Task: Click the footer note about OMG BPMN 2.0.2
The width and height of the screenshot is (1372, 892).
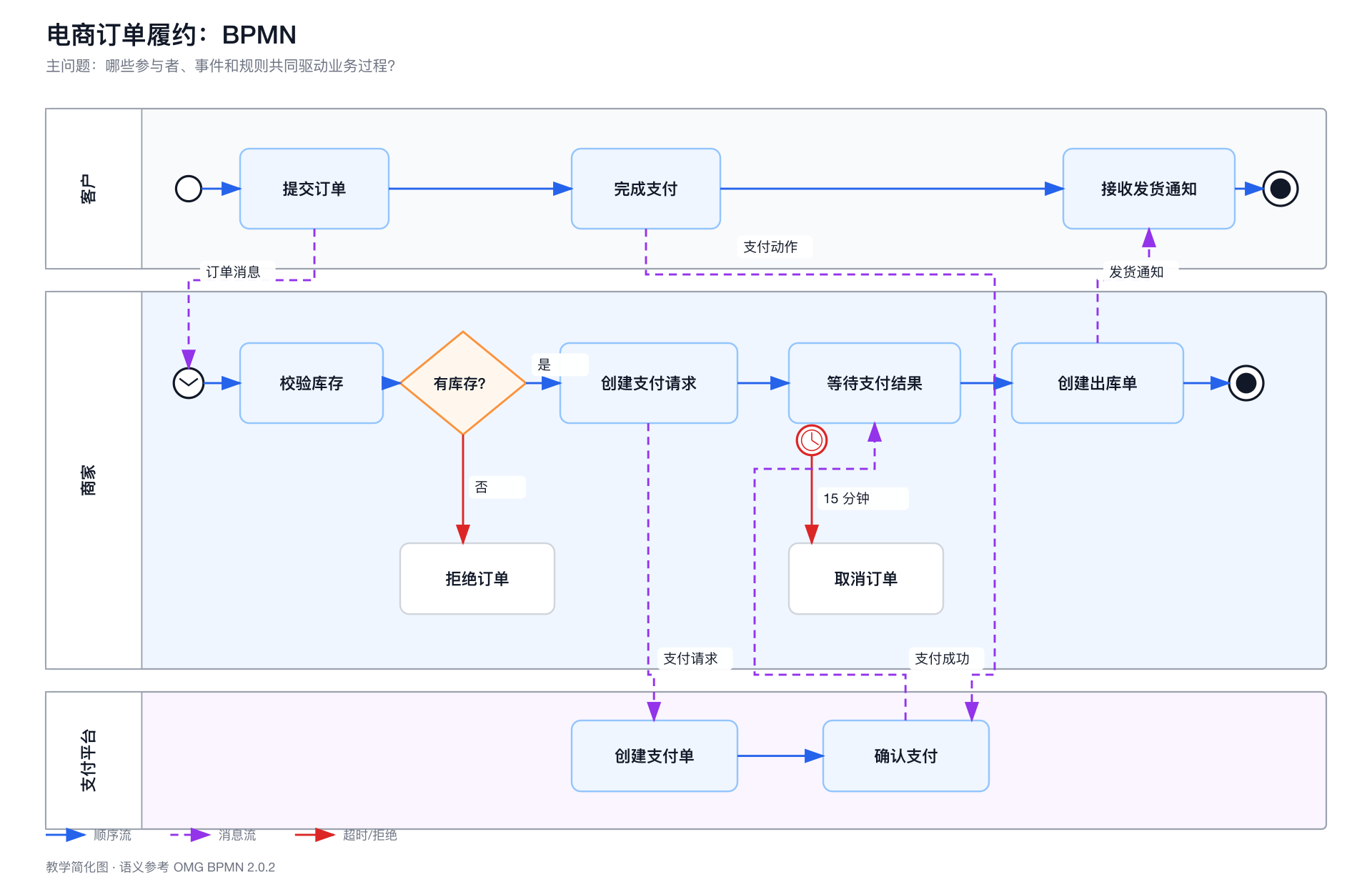Action: coord(161,867)
